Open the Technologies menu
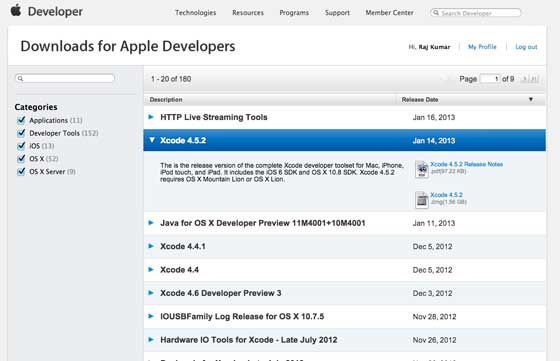Image resolution: width=560 pixels, height=361 pixels. tap(195, 12)
